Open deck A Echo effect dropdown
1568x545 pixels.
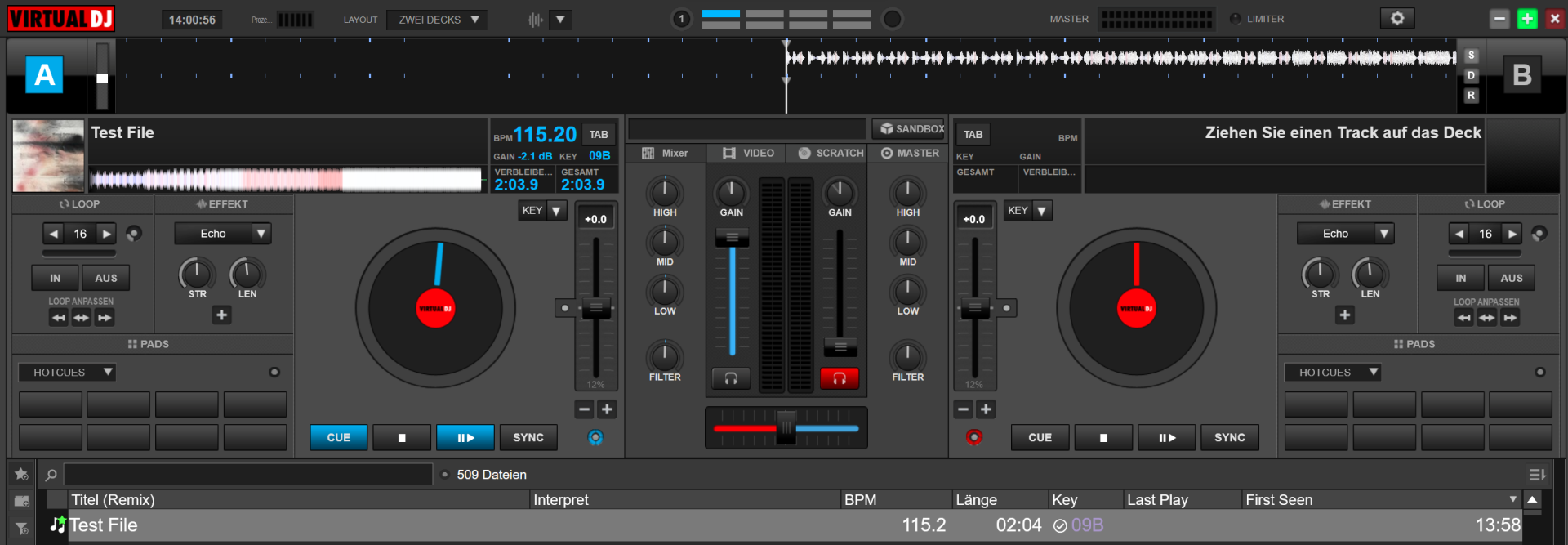click(x=223, y=234)
